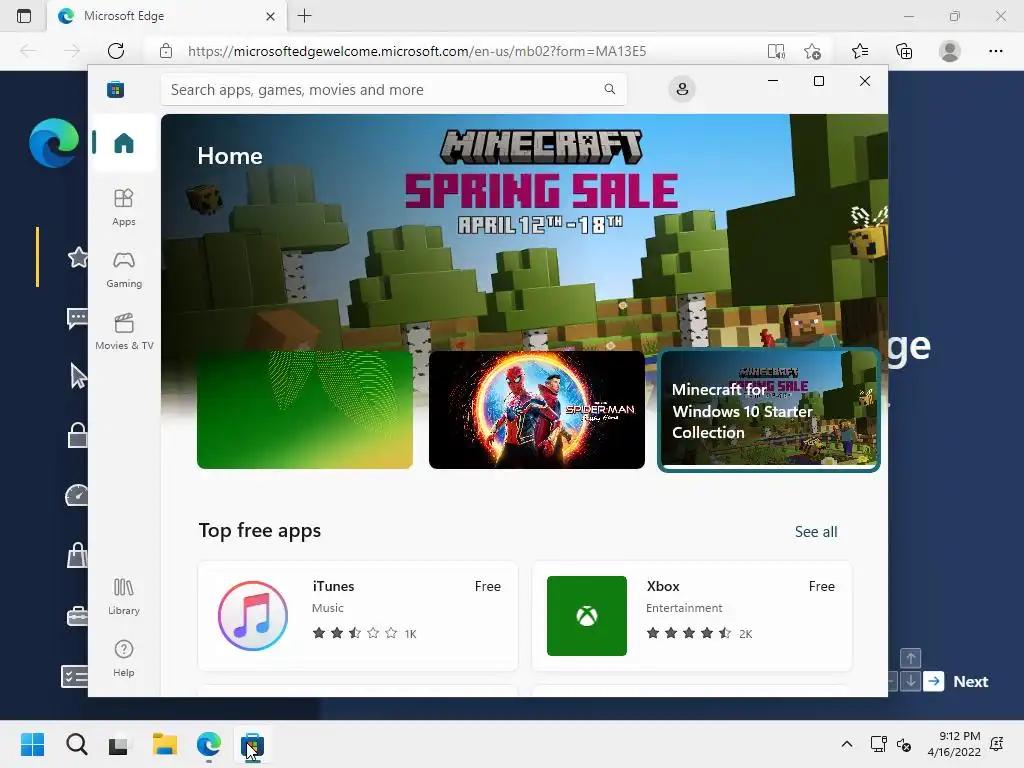
Task: Close the Microsoft Edge tab
Action: tap(270, 16)
